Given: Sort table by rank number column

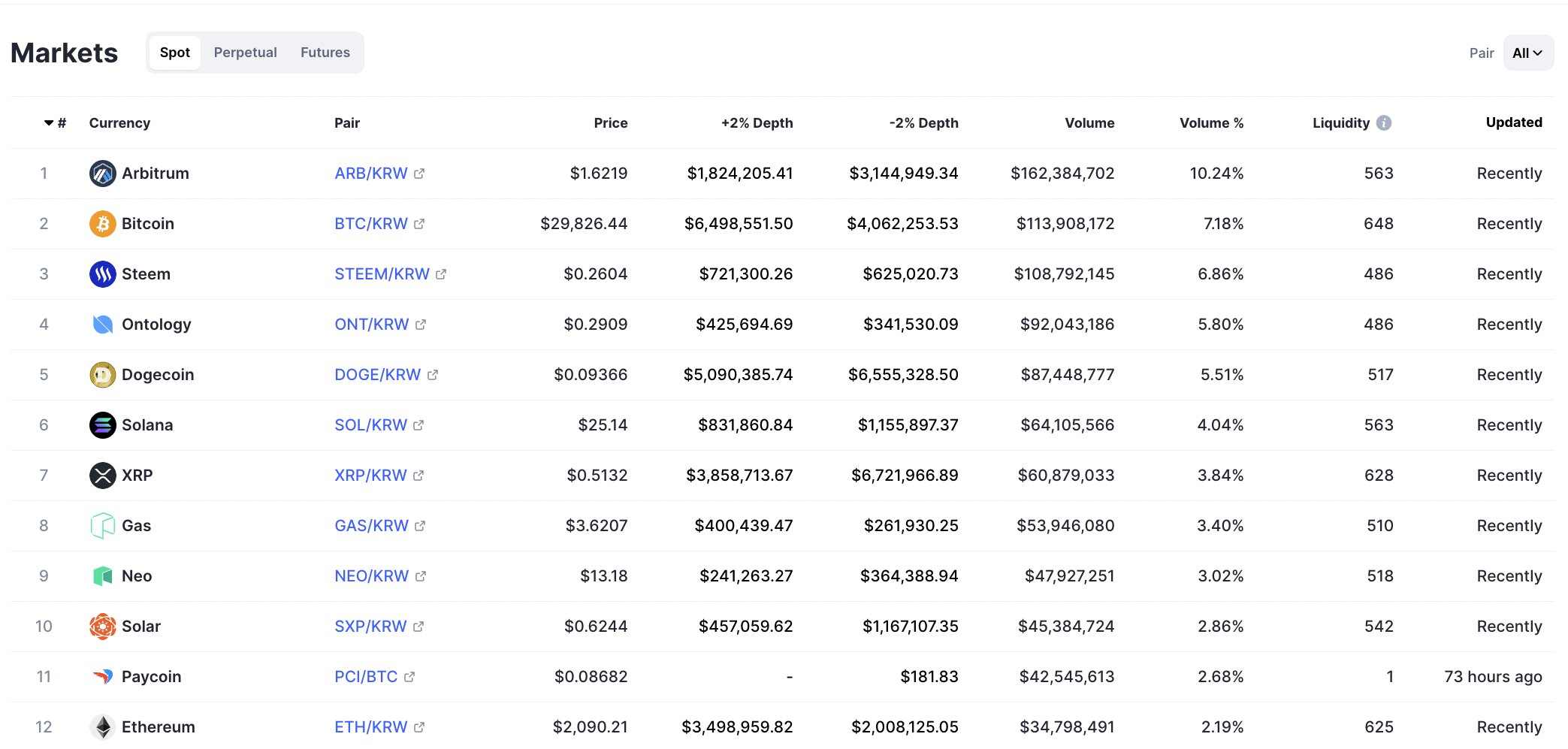Looking at the screenshot, I should pos(56,123).
